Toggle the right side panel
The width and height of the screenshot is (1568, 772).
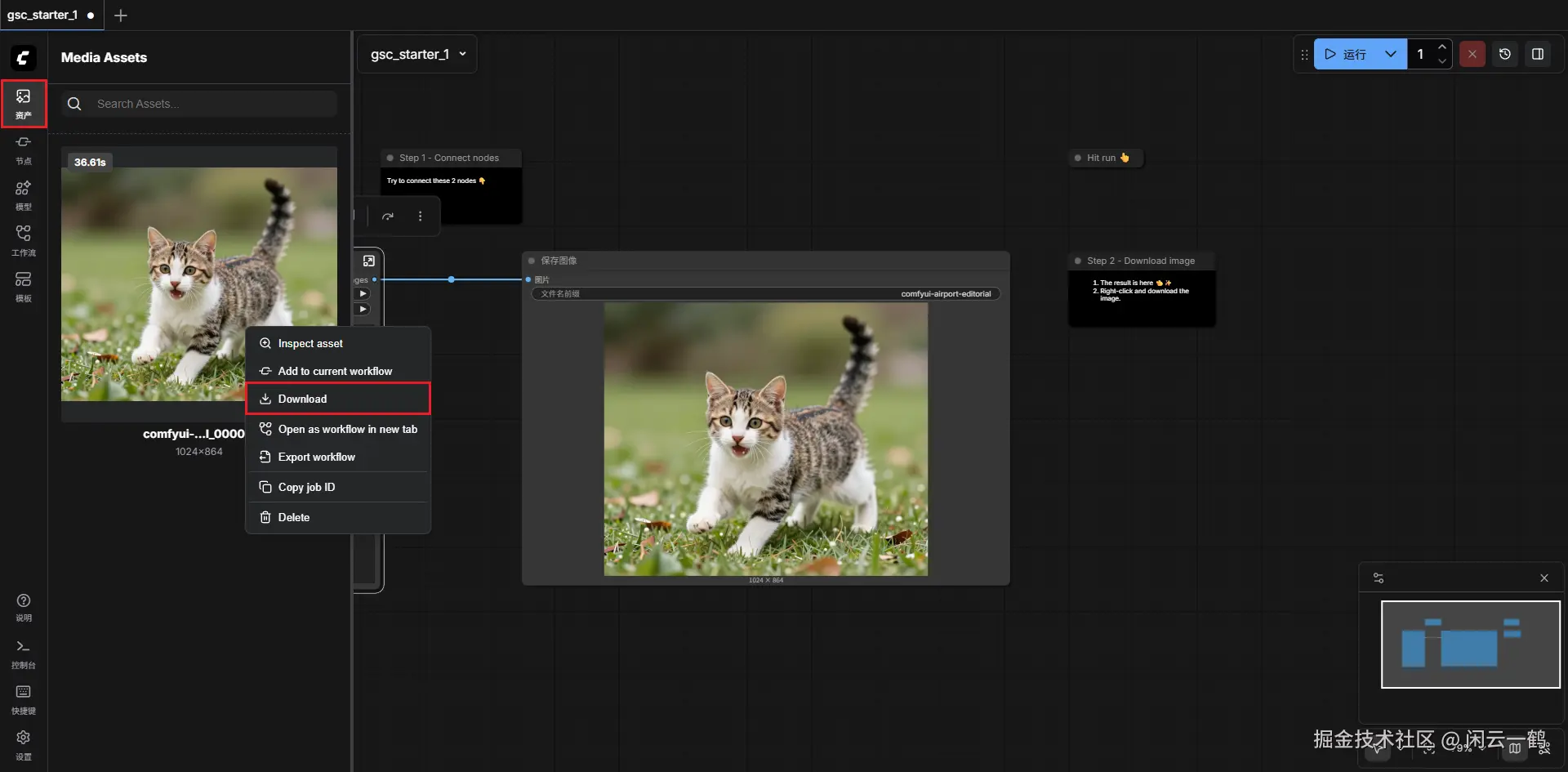coord(1537,54)
